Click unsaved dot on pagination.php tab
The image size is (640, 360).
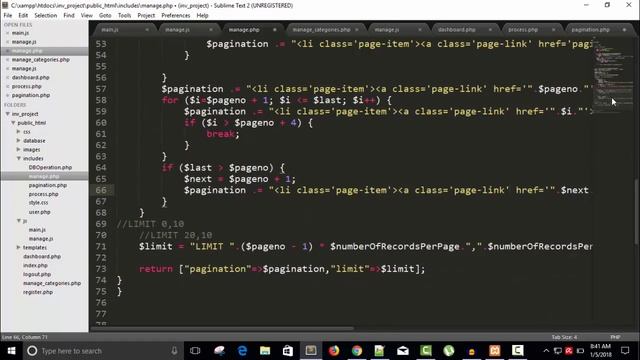[x=624, y=30]
